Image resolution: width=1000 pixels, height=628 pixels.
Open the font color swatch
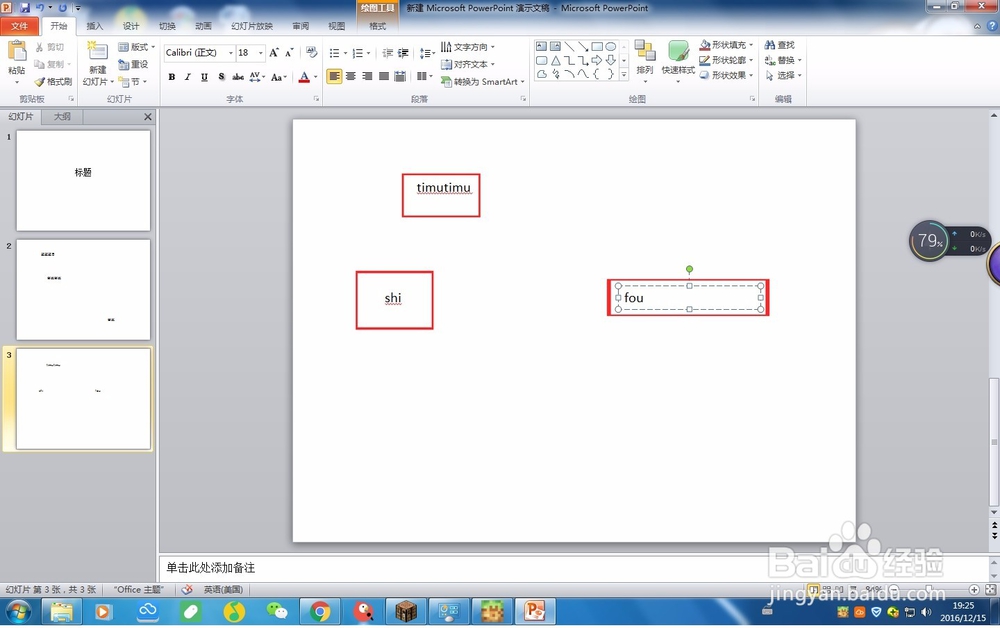tap(302, 76)
